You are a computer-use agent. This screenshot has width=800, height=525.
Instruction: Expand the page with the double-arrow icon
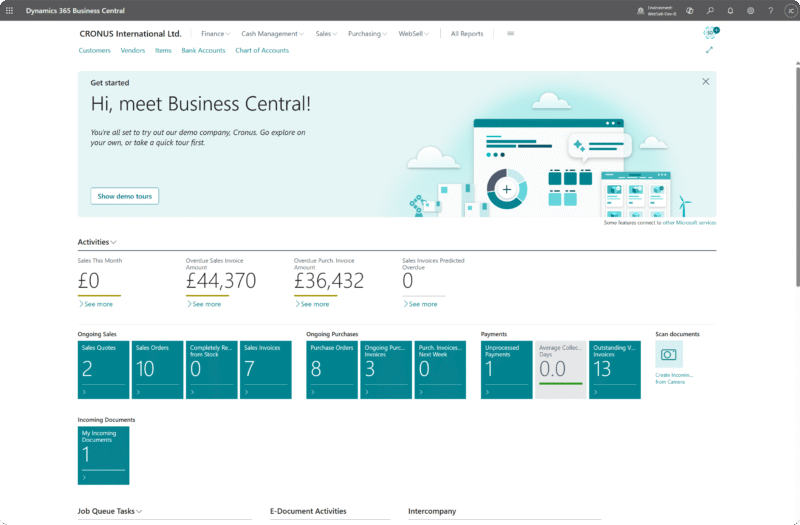tap(709, 50)
